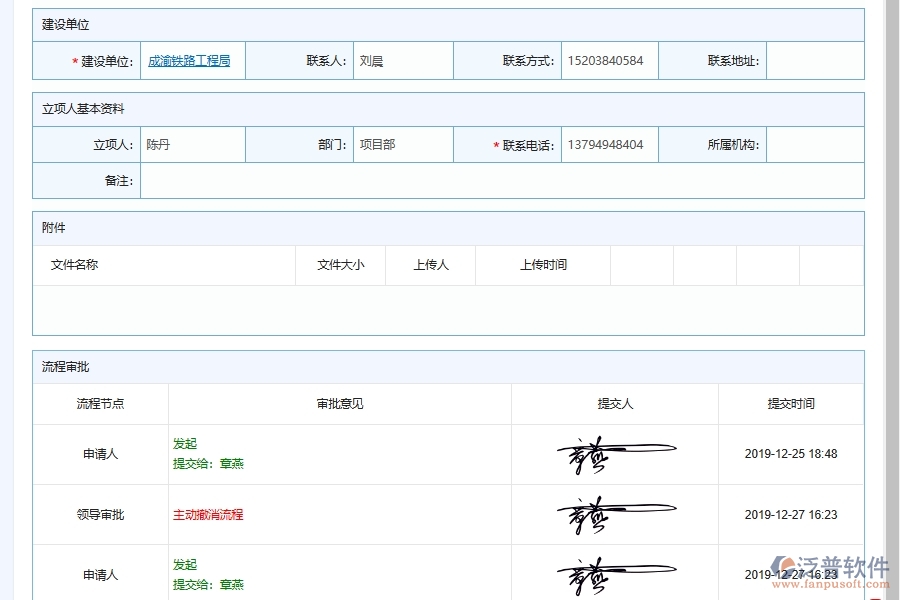Click the 流程审批 section header
The width and height of the screenshot is (900, 600).
click(x=66, y=367)
